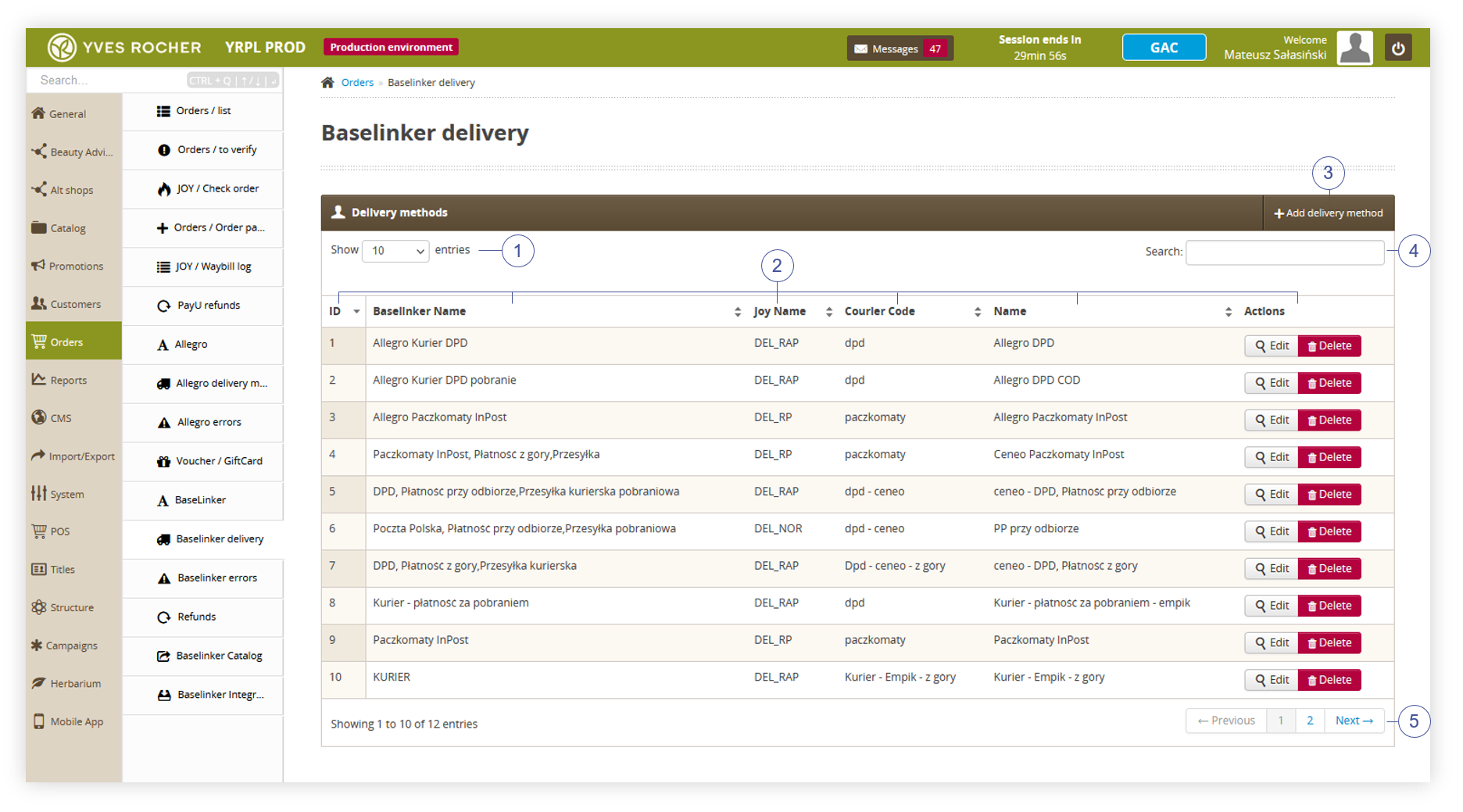Open the General section
1463x812 pixels.
click(x=73, y=113)
